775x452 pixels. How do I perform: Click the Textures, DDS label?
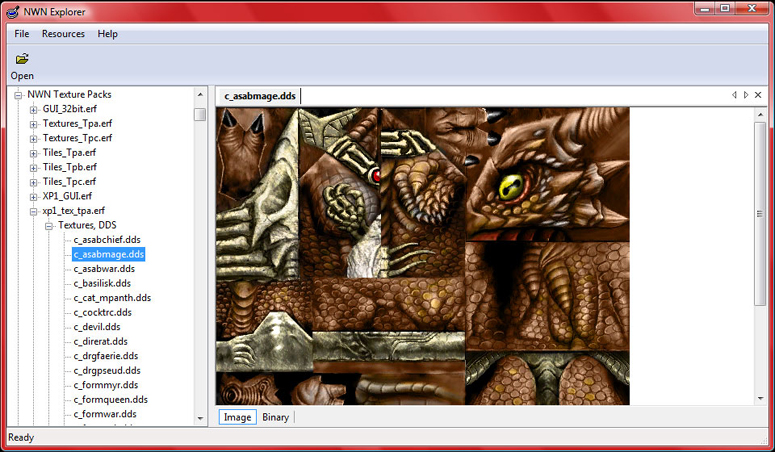87,225
